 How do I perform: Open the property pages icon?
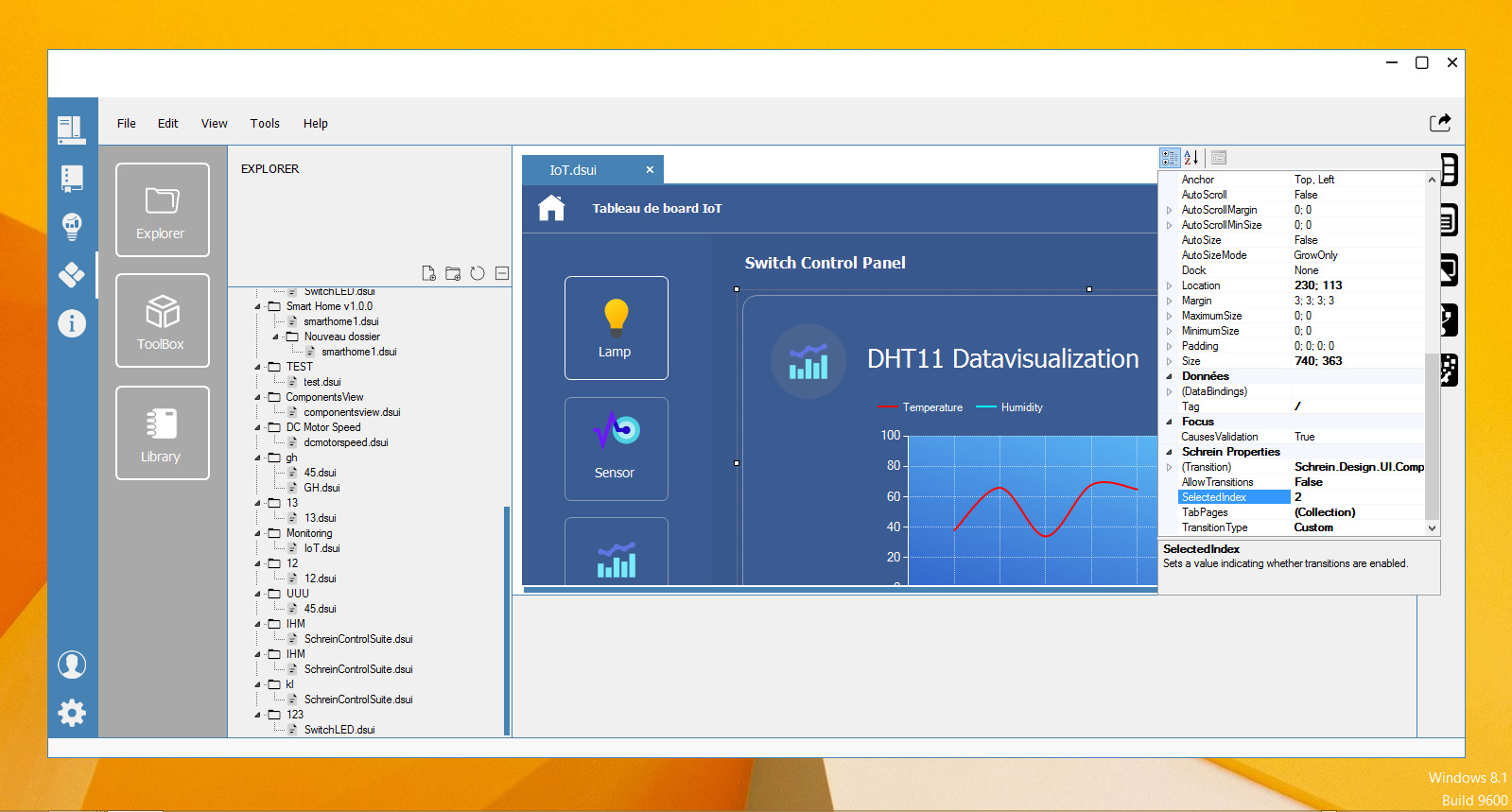[1219, 158]
